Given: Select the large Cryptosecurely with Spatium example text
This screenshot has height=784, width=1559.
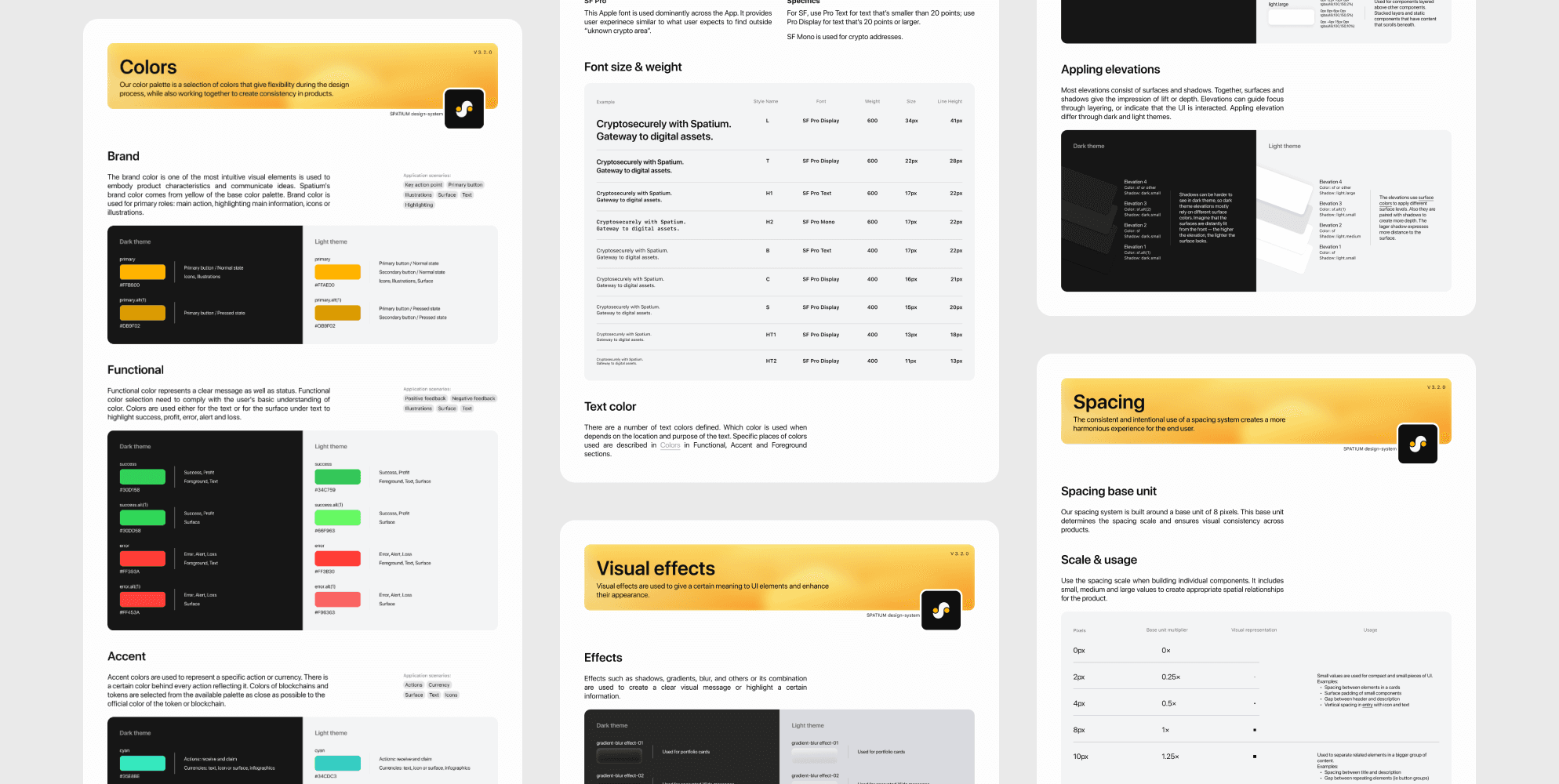Looking at the screenshot, I should coord(663,130).
